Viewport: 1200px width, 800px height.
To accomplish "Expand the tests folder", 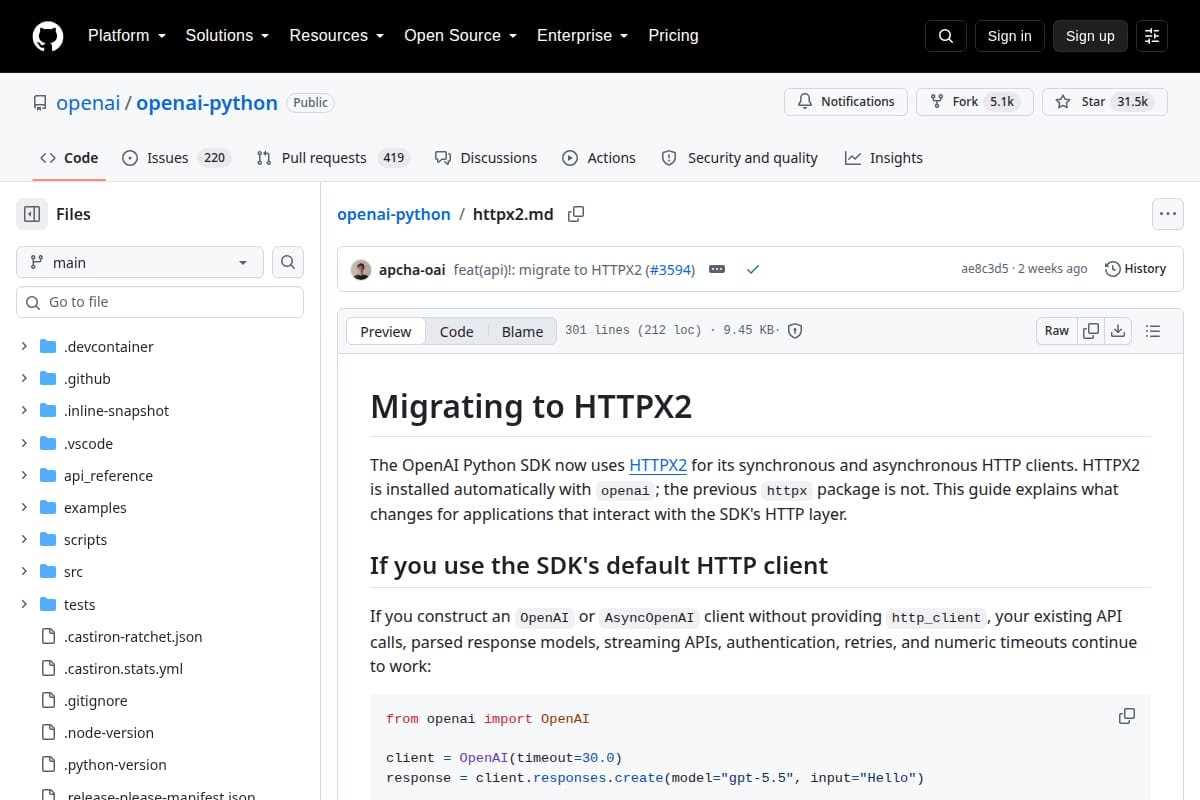I will (x=24, y=605).
